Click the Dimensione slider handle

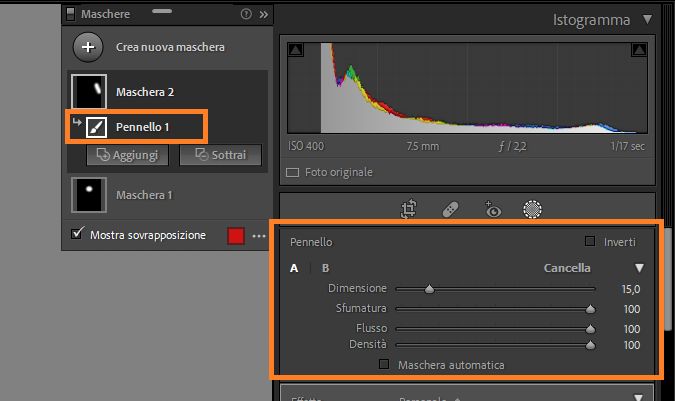pyautogui.click(x=429, y=289)
